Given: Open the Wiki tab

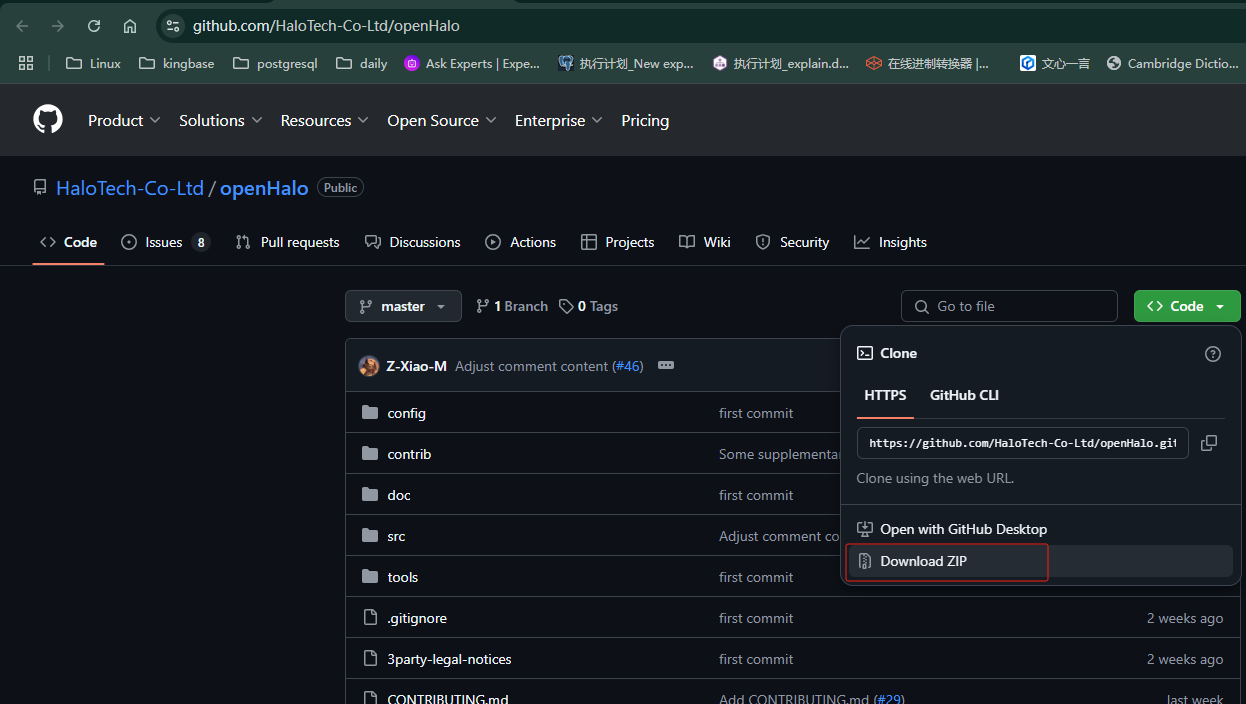Looking at the screenshot, I should pyautogui.click(x=704, y=242).
